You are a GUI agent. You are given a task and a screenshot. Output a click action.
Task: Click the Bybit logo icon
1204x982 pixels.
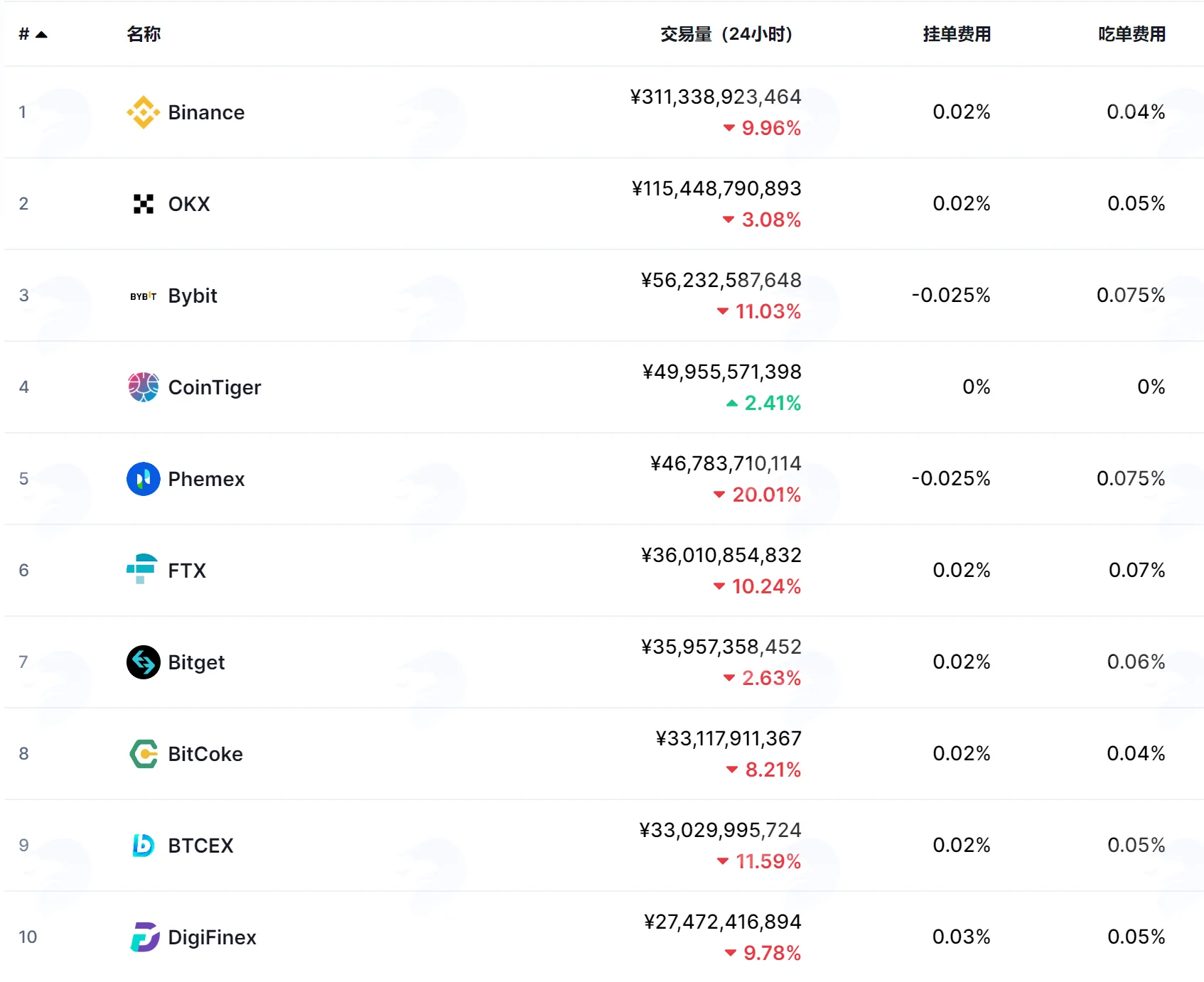(x=143, y=296)
